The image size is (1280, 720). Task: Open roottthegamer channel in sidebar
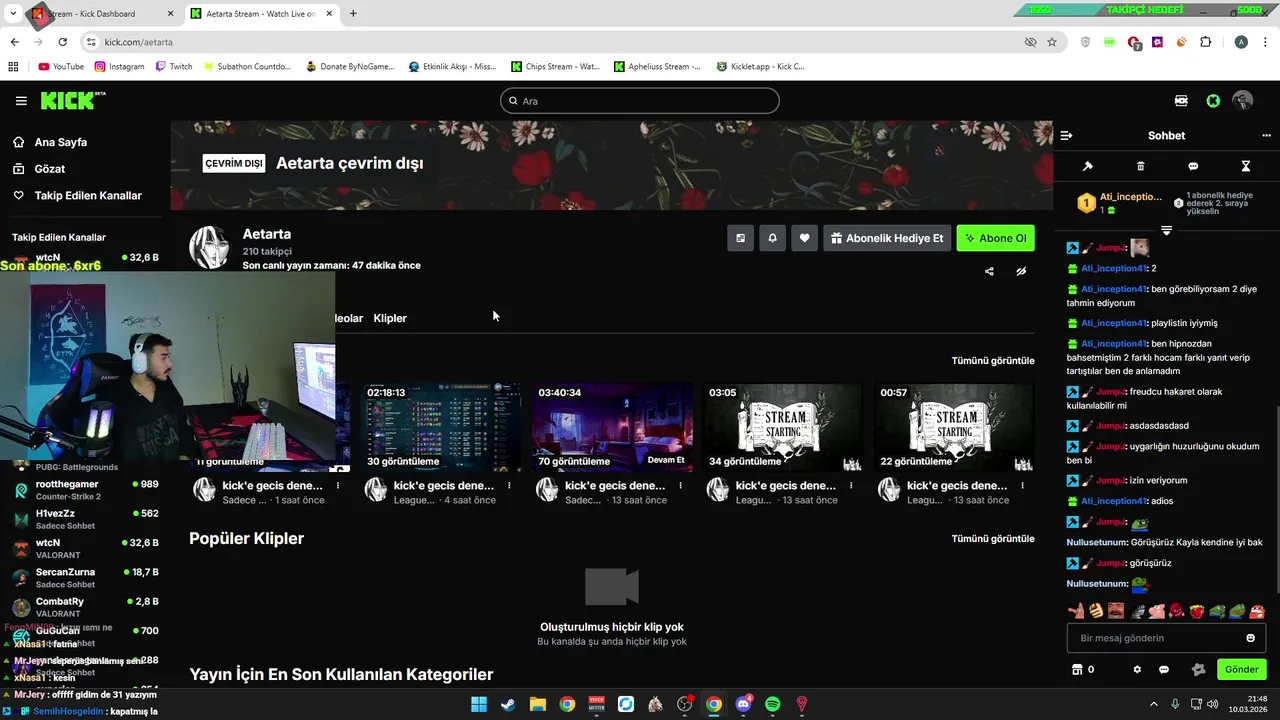(84, 490)
